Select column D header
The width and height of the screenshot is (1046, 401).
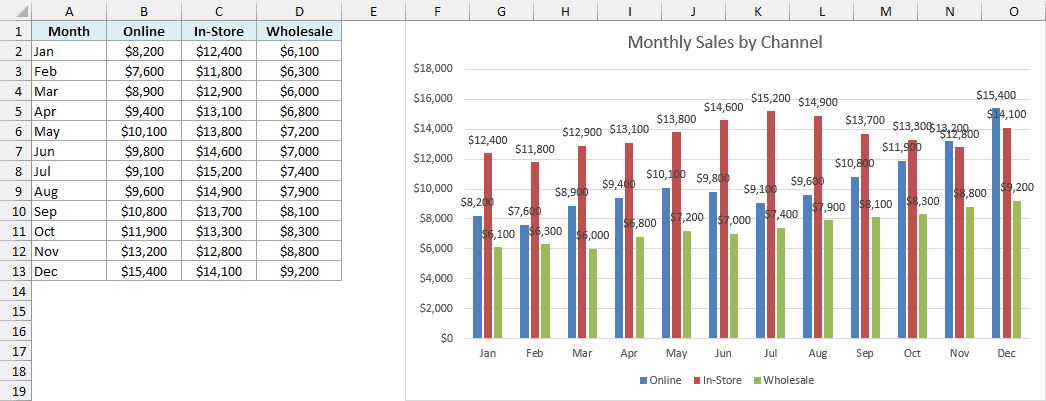coord(299,11)
